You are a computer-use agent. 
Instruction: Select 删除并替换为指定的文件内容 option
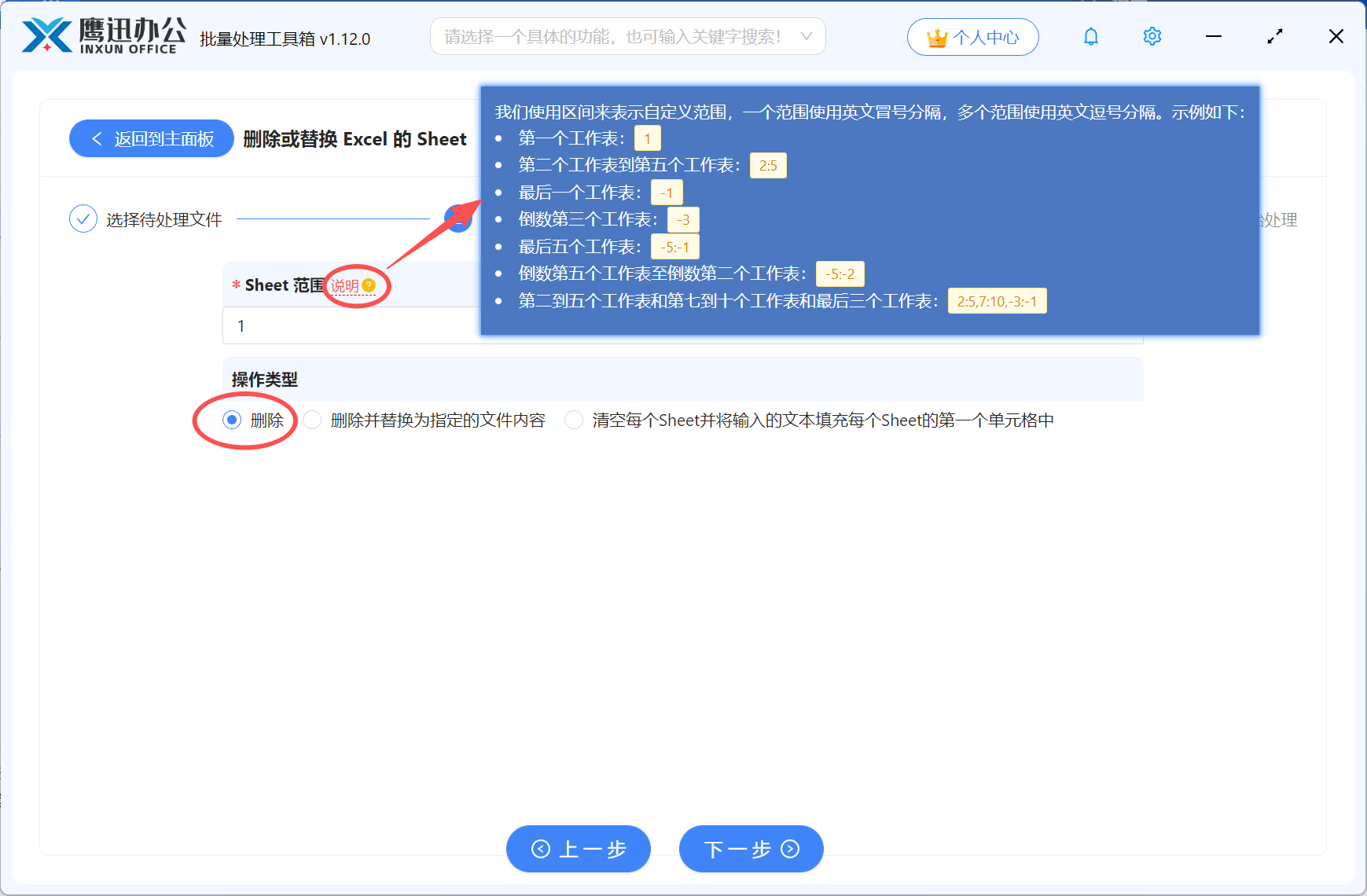pyautogui.click(x=312, y=420)
